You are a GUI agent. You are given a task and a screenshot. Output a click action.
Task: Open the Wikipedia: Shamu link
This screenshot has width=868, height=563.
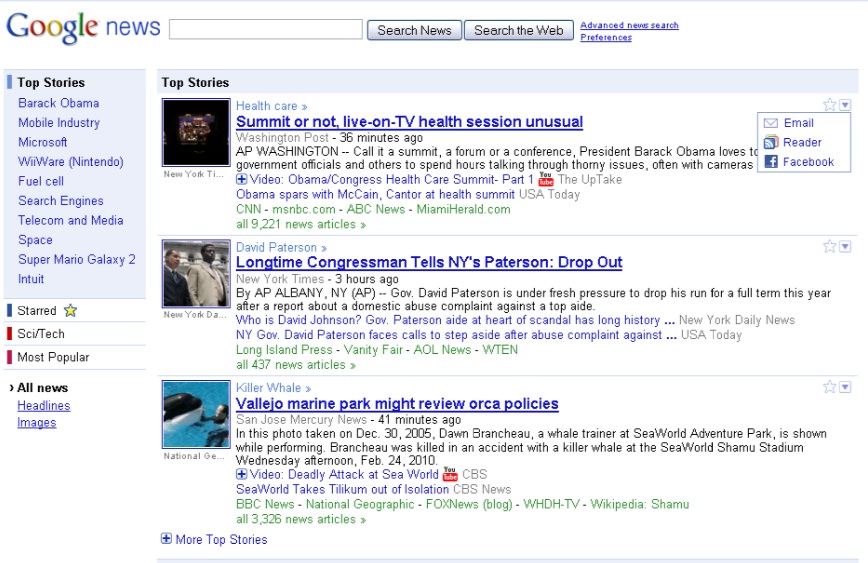tap(639, 504)
